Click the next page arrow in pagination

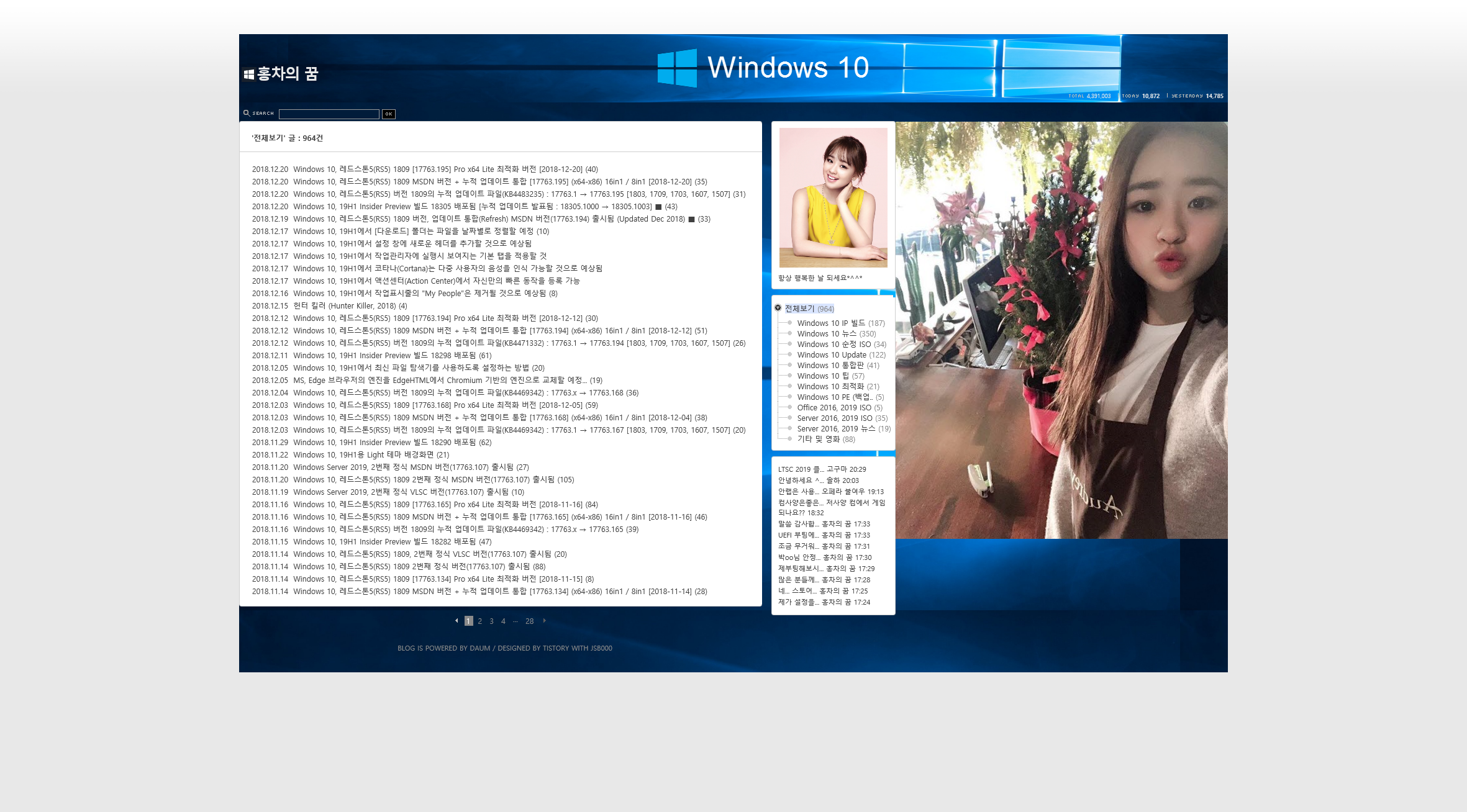(x=545, y=621)
